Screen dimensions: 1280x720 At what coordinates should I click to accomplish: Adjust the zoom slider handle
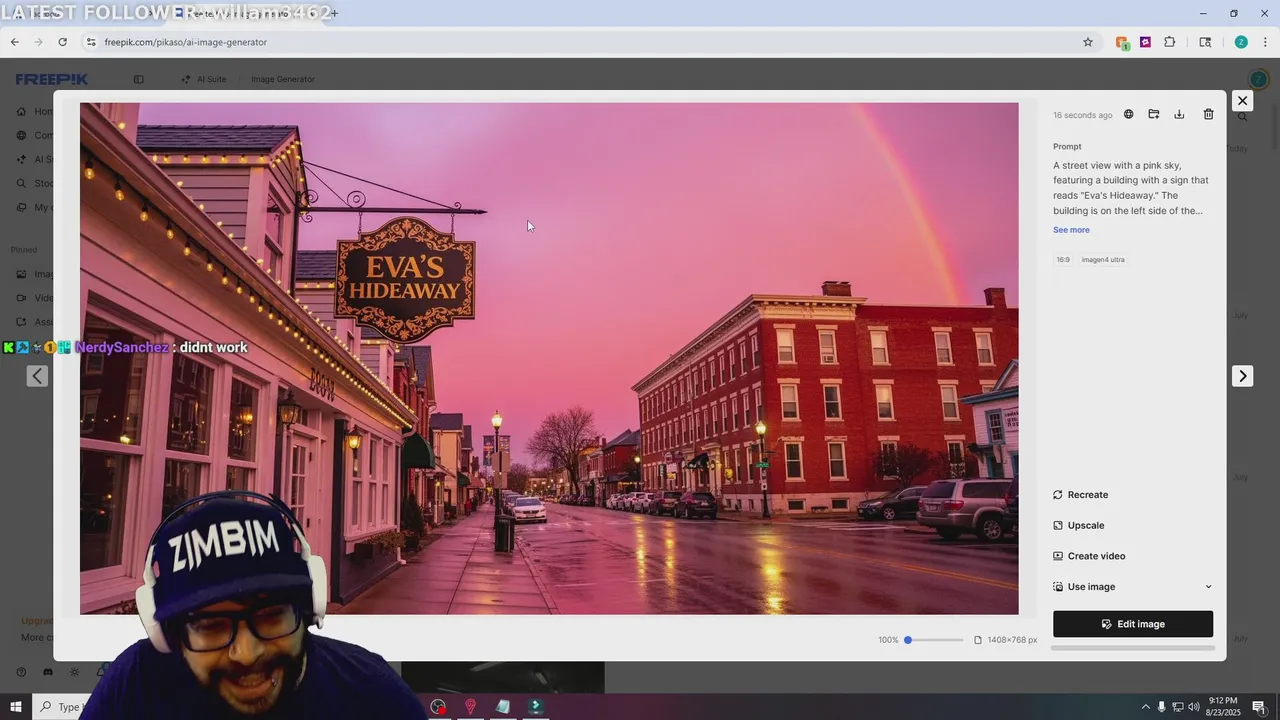(x=908, y=640)
